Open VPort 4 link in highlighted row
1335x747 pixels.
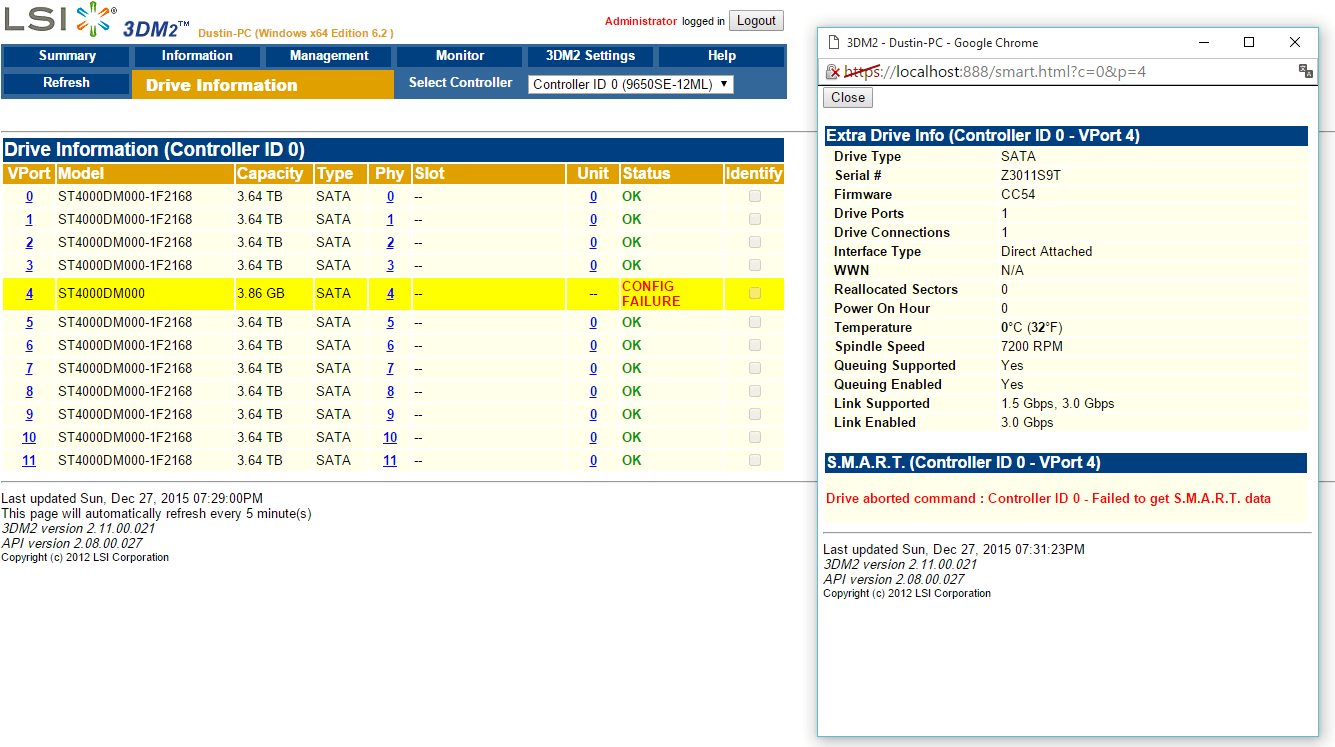pyautogui.click(x=29, y=293)
